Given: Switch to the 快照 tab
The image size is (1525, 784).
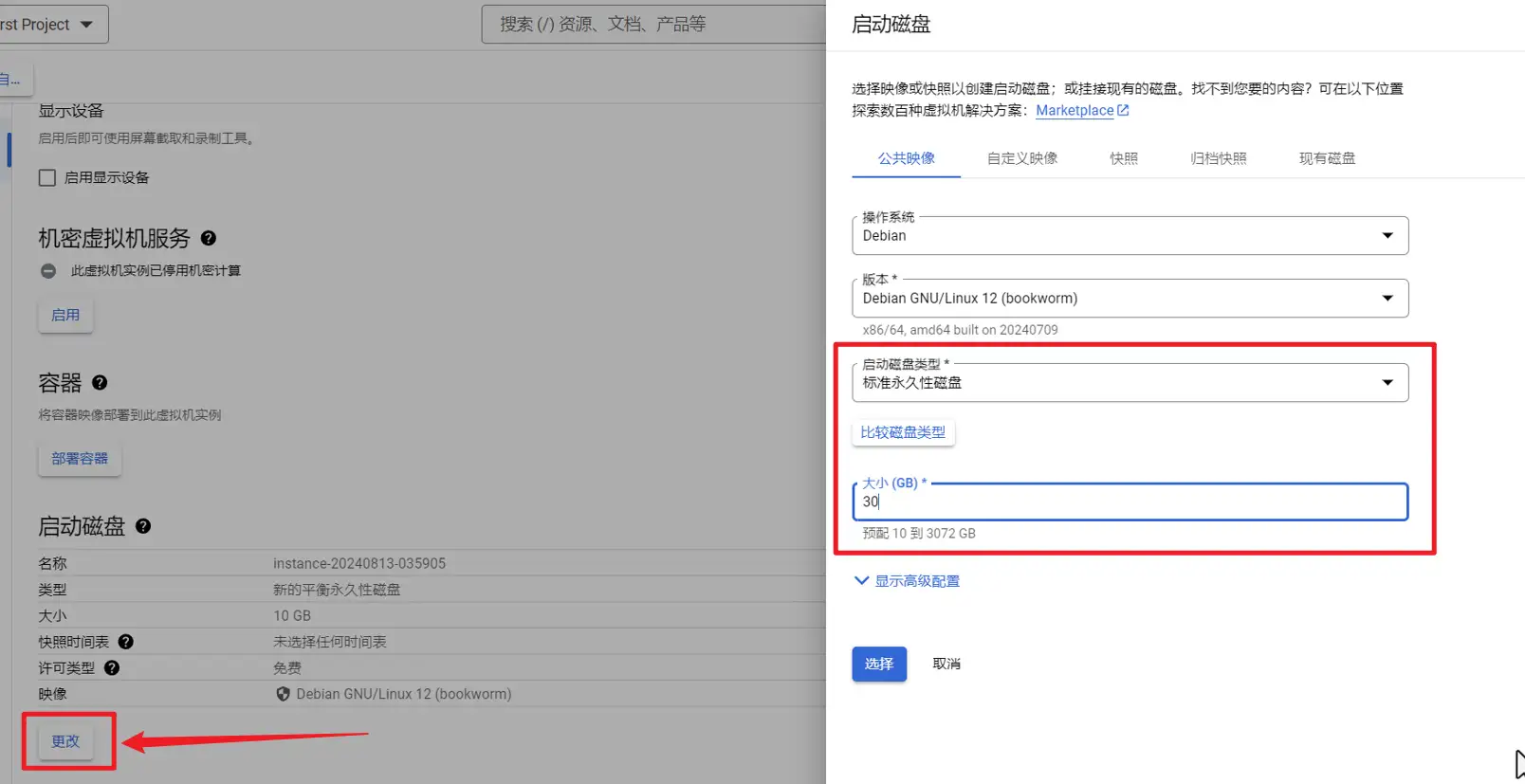Looking at the screenshot, I should (1124, 158).
